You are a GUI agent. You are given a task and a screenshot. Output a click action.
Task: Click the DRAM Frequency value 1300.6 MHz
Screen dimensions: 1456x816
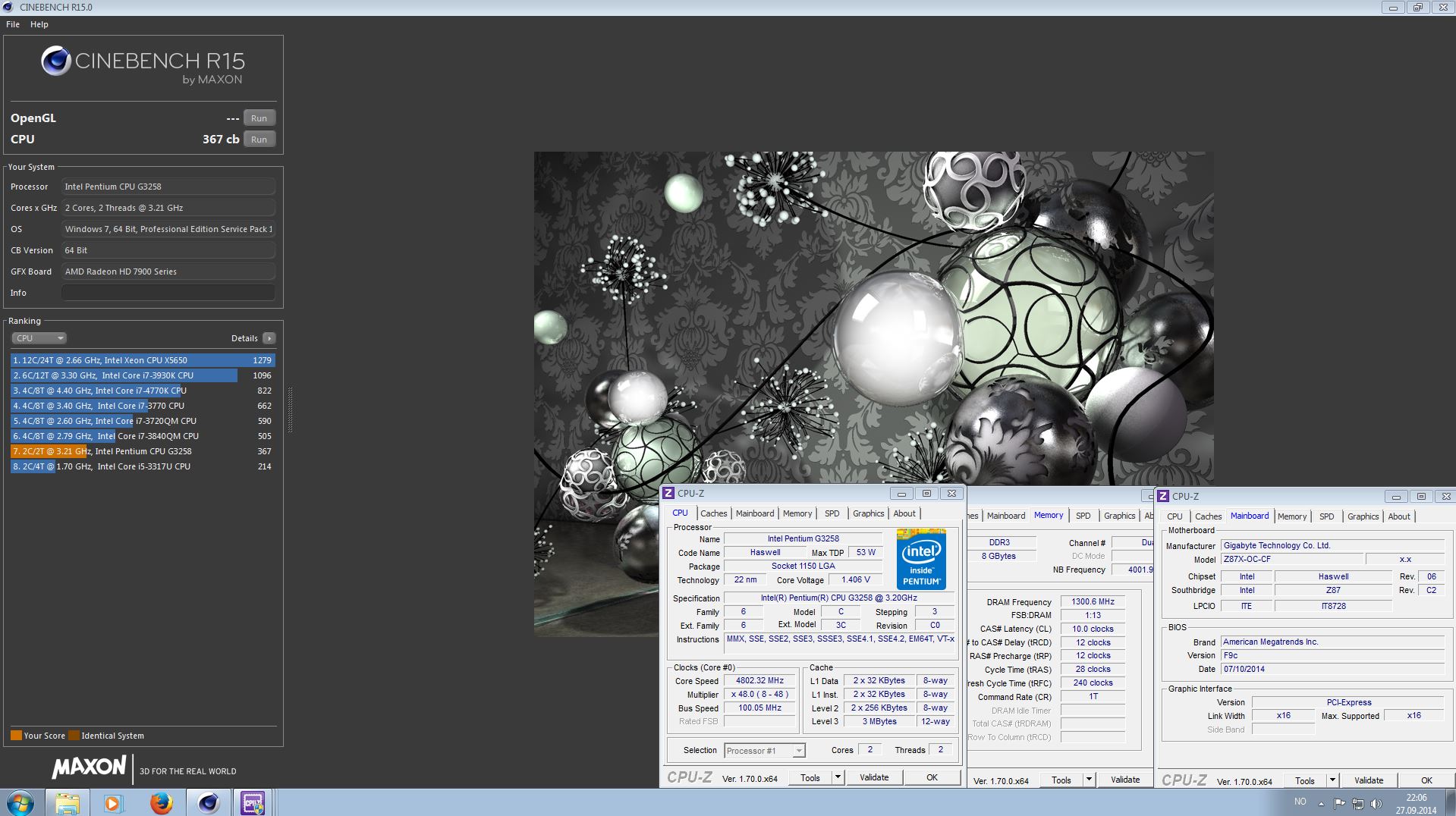tap(1093, 602)
